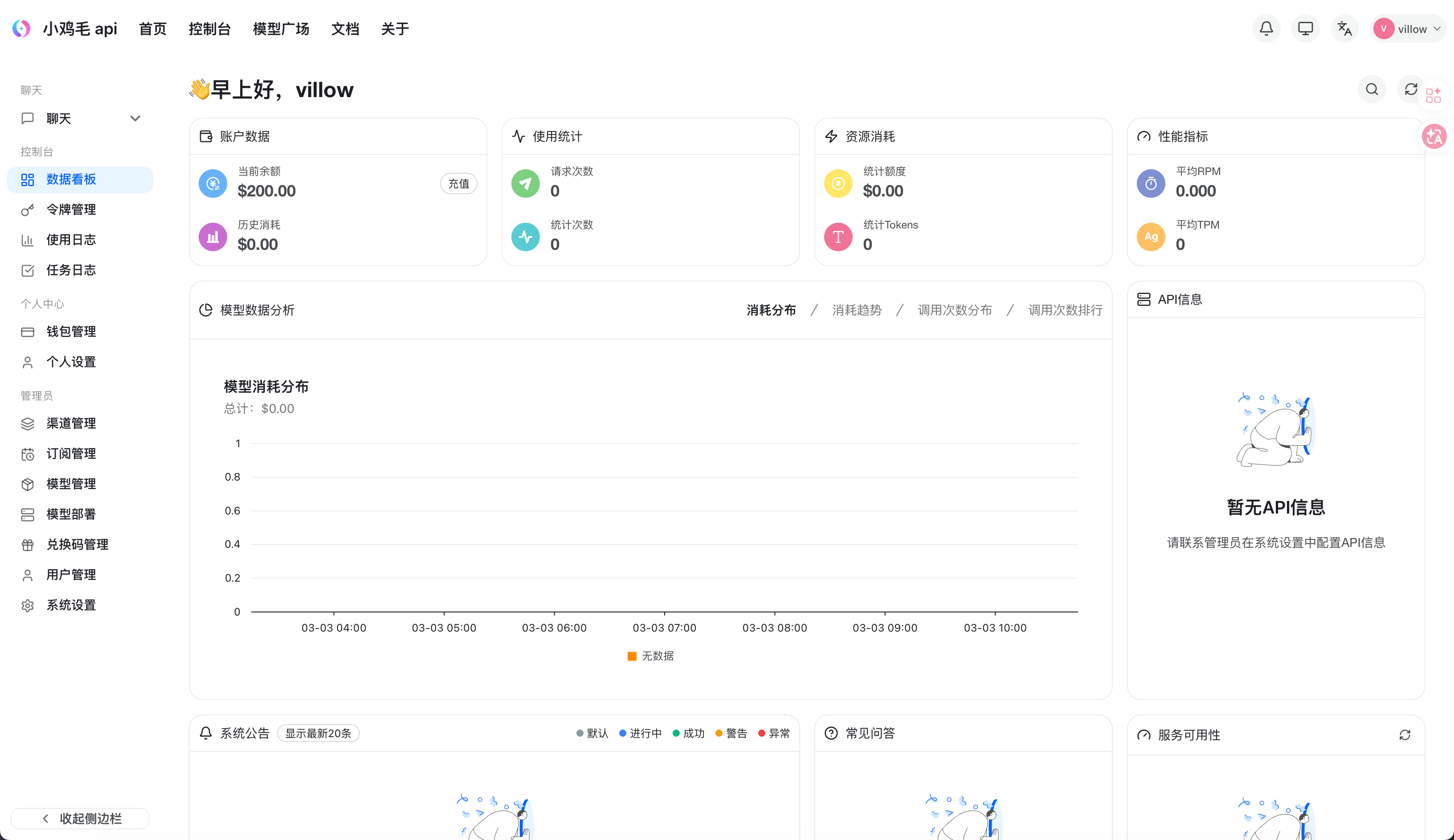Open 令牌管理 in the sidebar
The width and height of the screenshot is (1454, 840).
point(80,209)
